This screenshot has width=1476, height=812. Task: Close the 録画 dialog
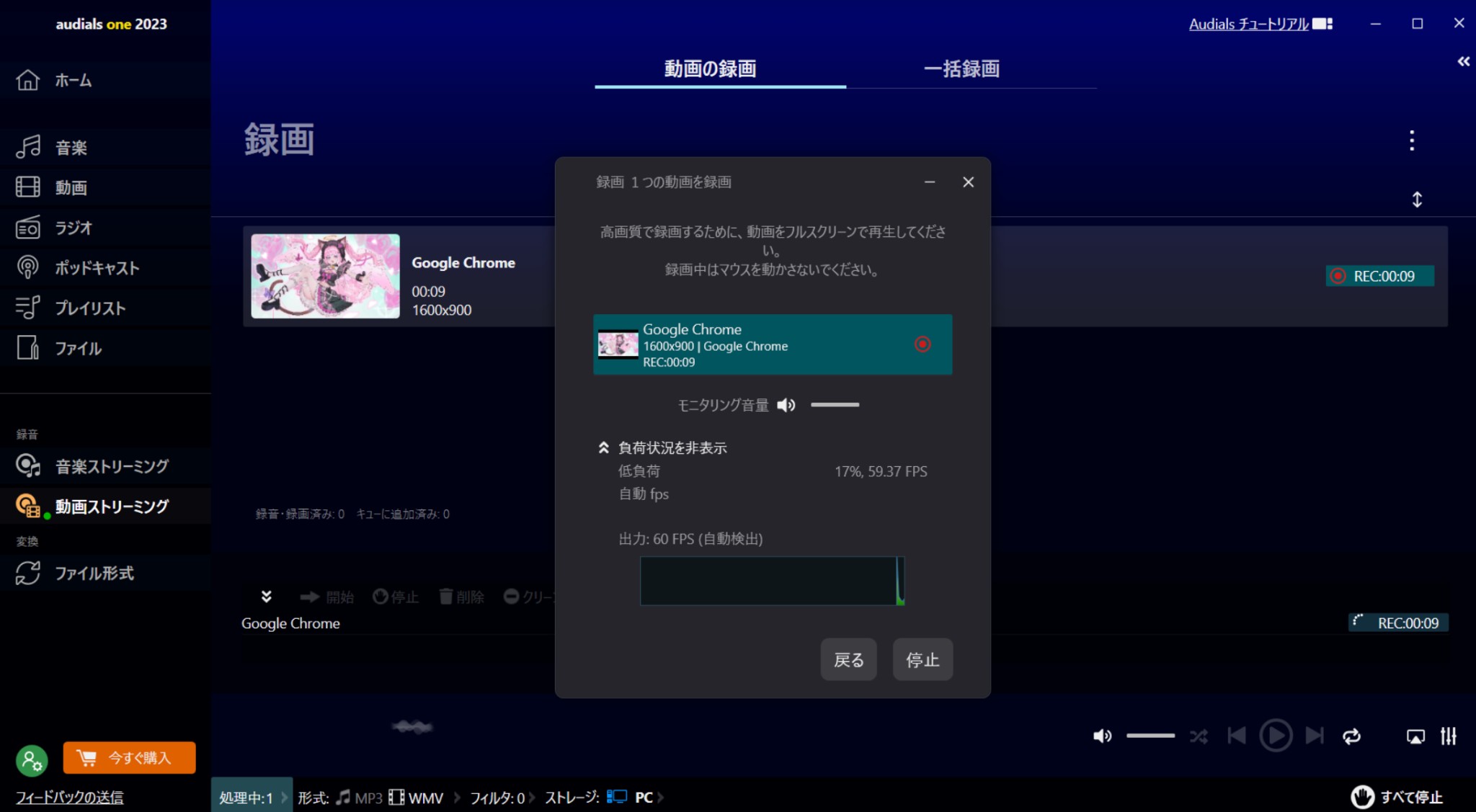[x=968, y=182]
